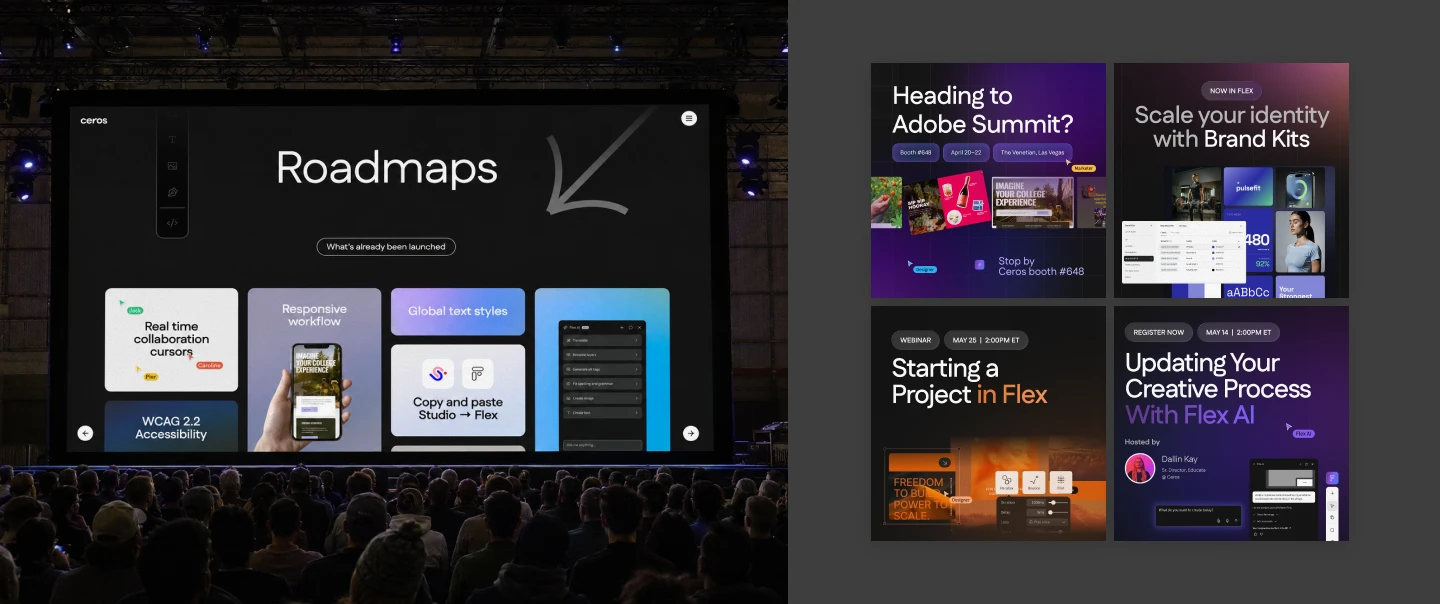Screen dimensions: 1440x604
Task: Open the Global text styles card
Action: click(x=458, y=312)
